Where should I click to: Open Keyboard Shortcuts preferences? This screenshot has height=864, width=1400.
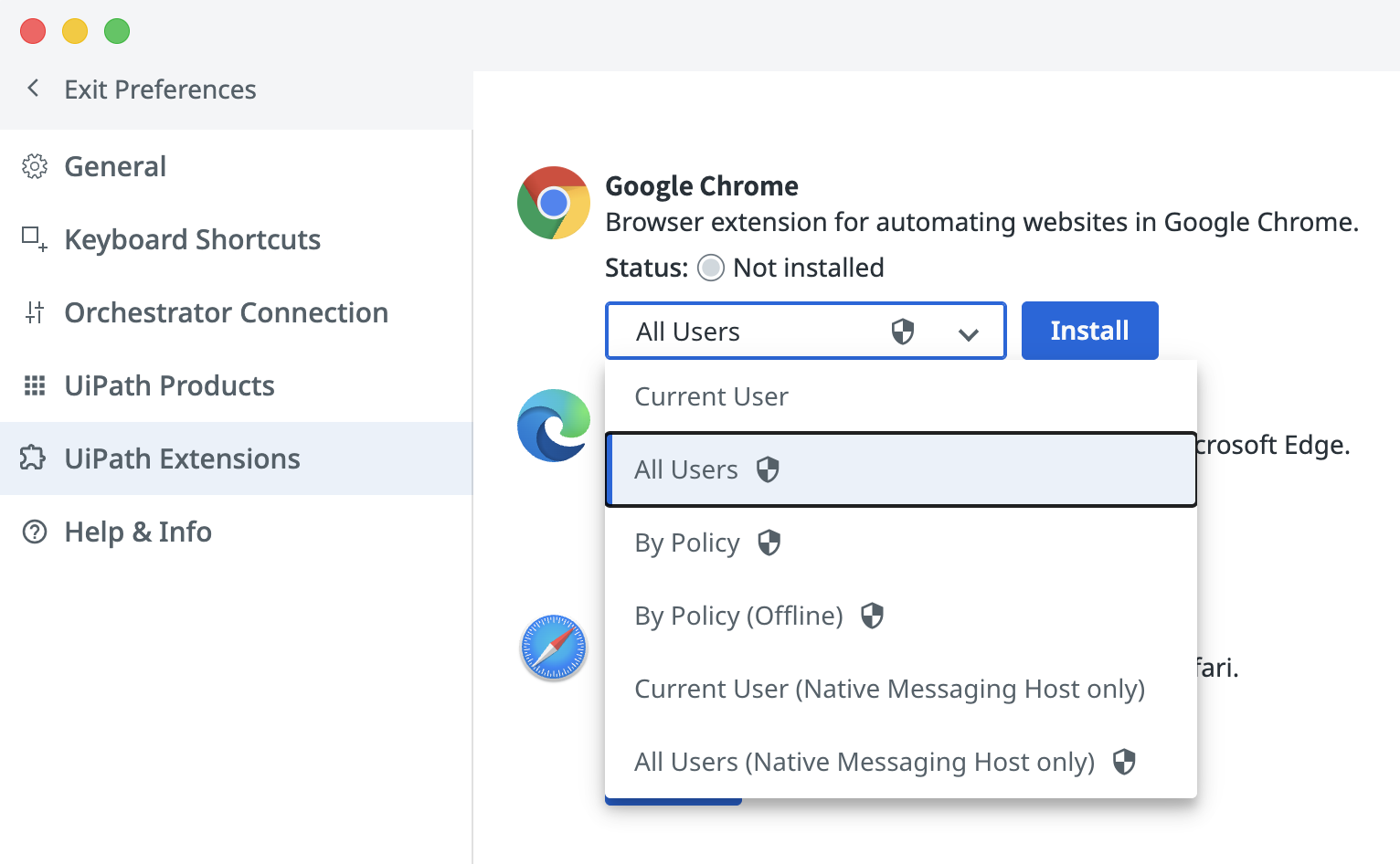click(236, 239)
